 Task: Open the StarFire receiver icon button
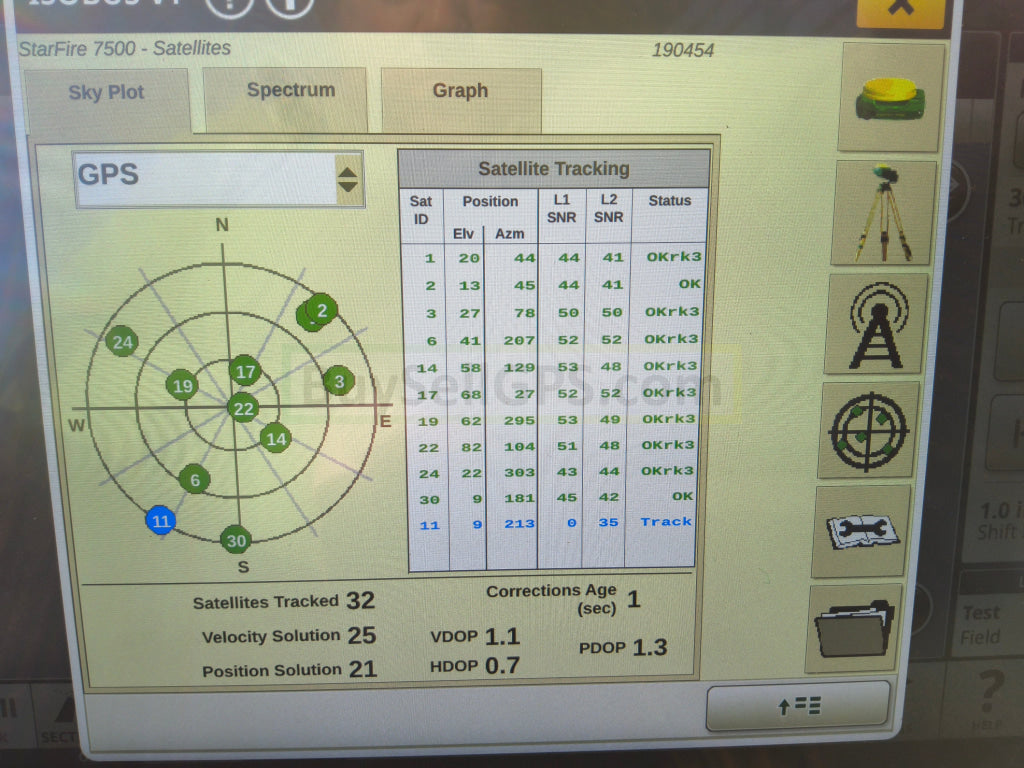point(891,98)
